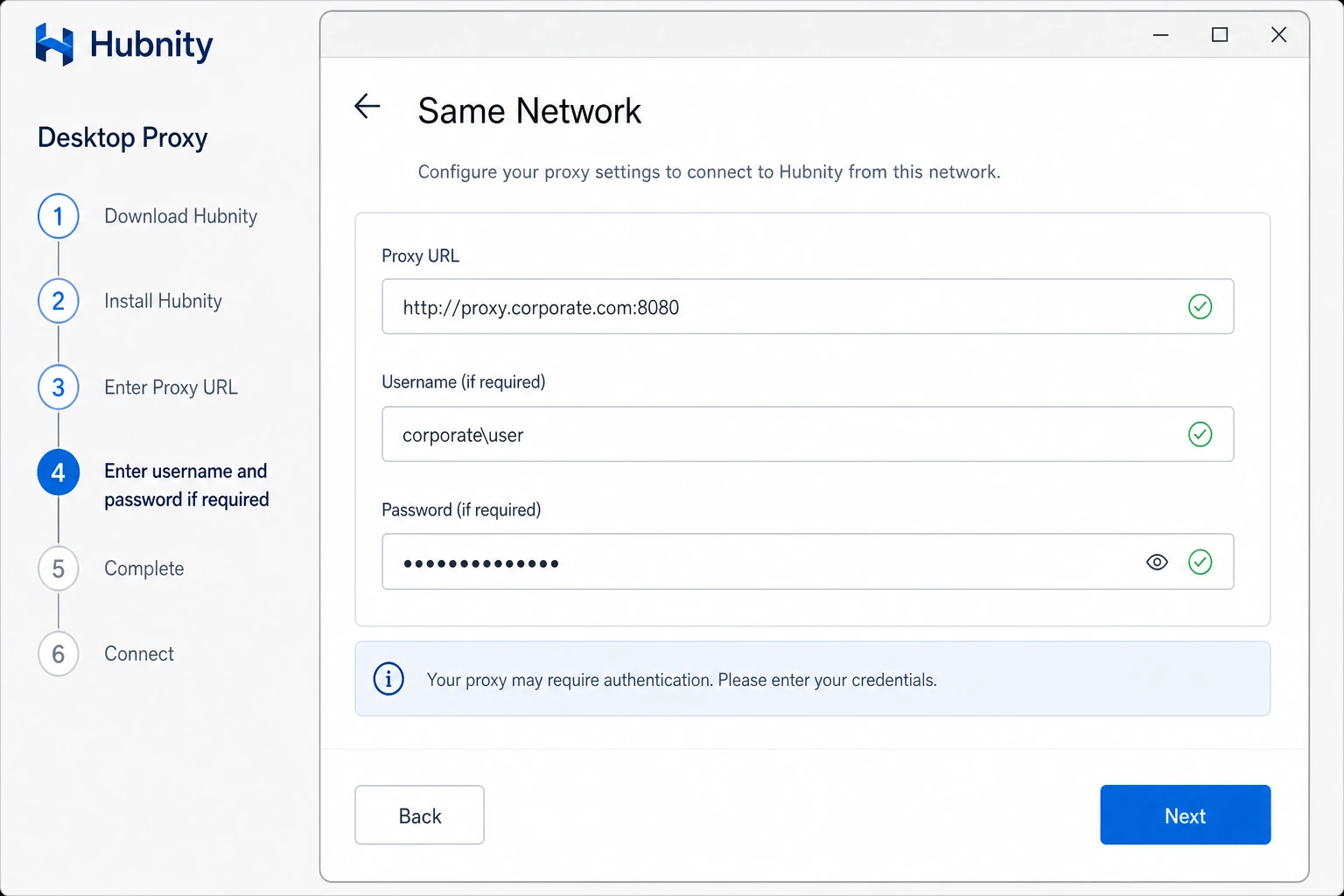The width and height of the screenshot is (1344, 896).
Task: Open Enter username and password step label
Action: point(186,485)
